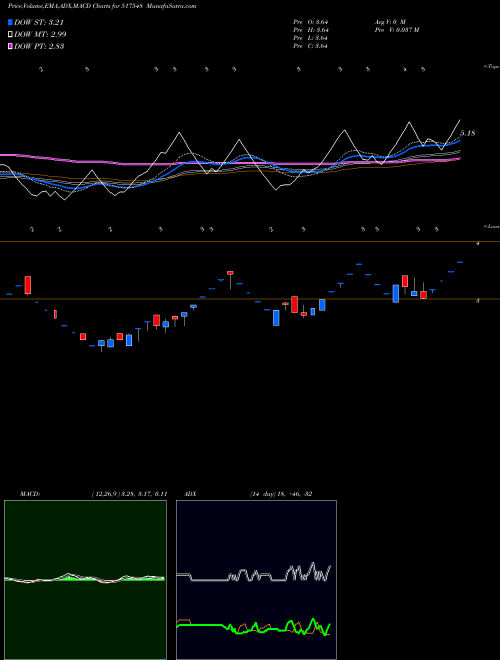Image resolution: width=500 pixels, height=660 pixels.
Task: Select the 'DOW ST: 3.21' legend text
Action: (x=39, y=22)
